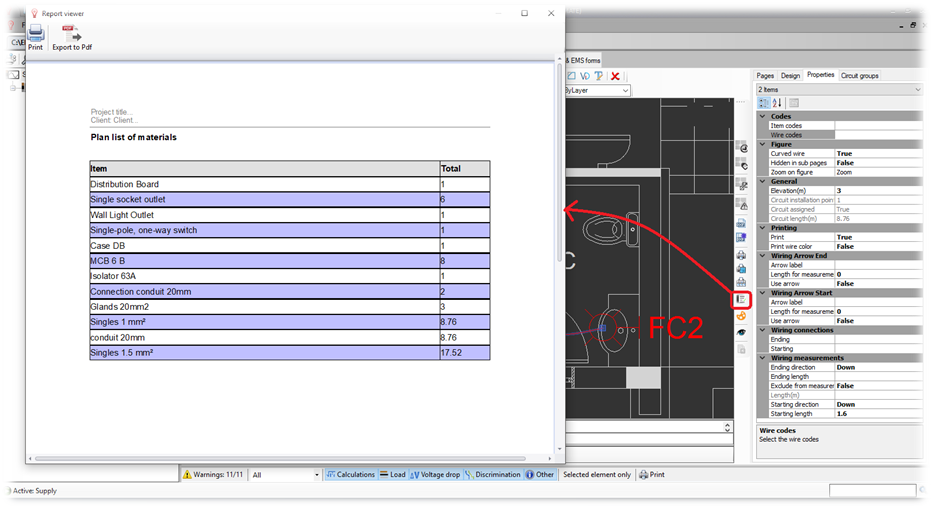933x508 pixels.
Task: Click the Active: Supply status text
Action: coord(35,491)
